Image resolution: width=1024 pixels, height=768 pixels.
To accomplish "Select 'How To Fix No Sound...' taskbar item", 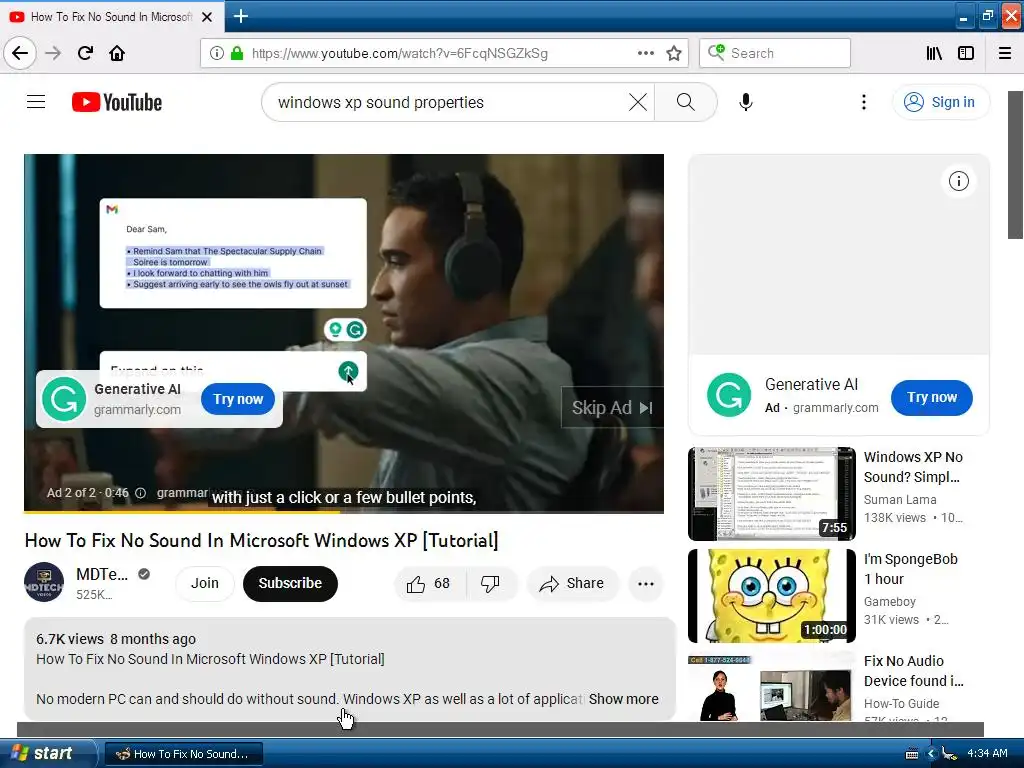I will click(184, 754).
